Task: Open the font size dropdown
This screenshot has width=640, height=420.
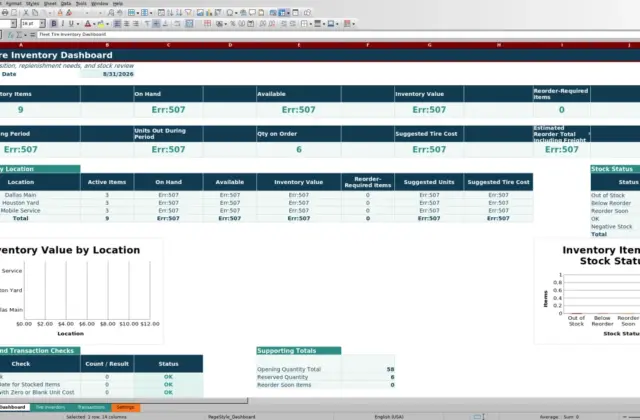Action: click(x=42, y=24)
